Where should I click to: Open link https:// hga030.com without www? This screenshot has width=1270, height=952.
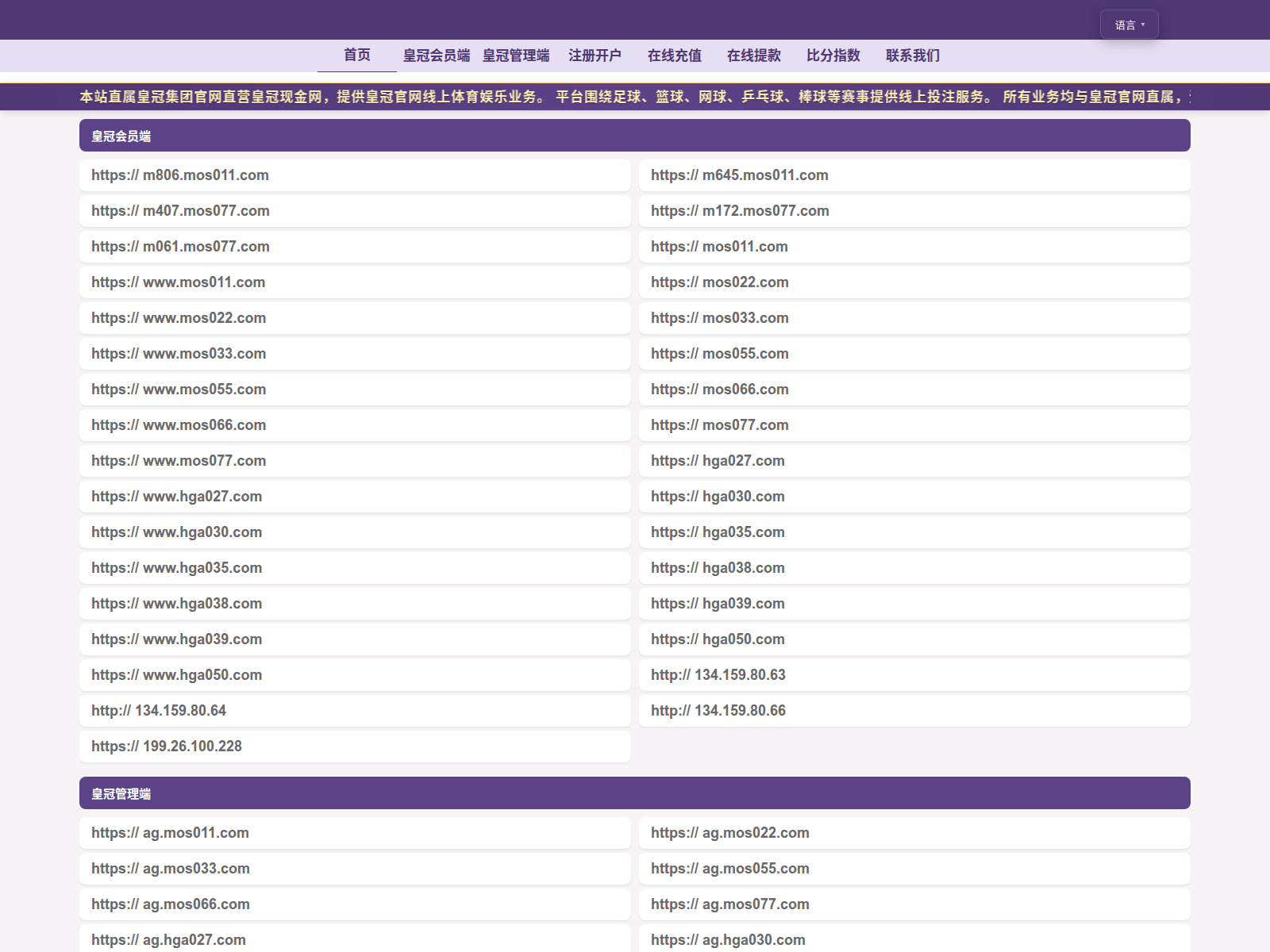tap(914, 497)
